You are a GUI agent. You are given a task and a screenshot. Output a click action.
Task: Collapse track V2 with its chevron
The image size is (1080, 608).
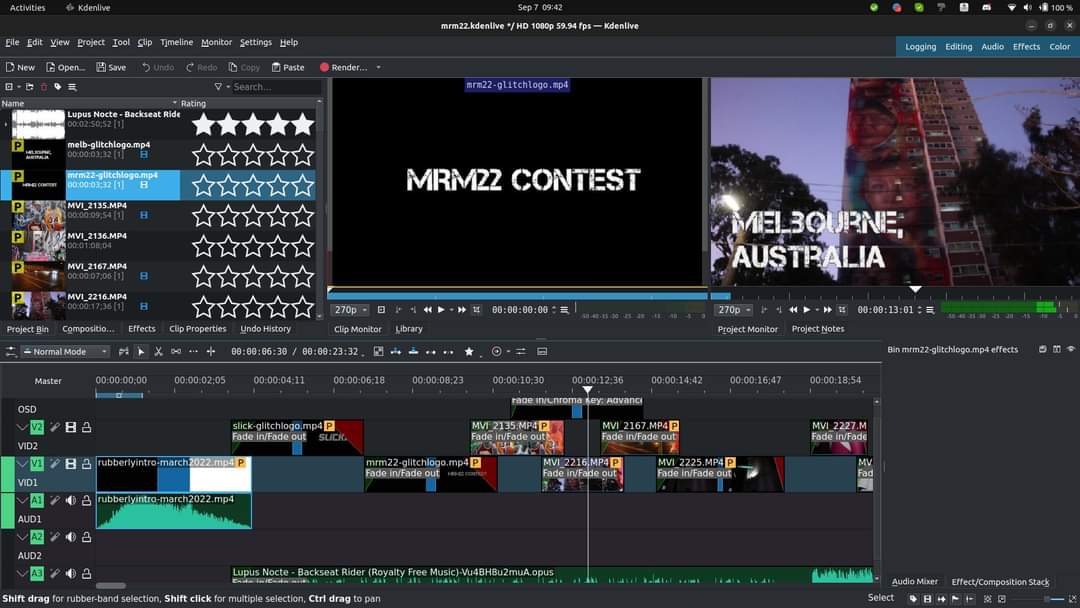click(22, 427)
